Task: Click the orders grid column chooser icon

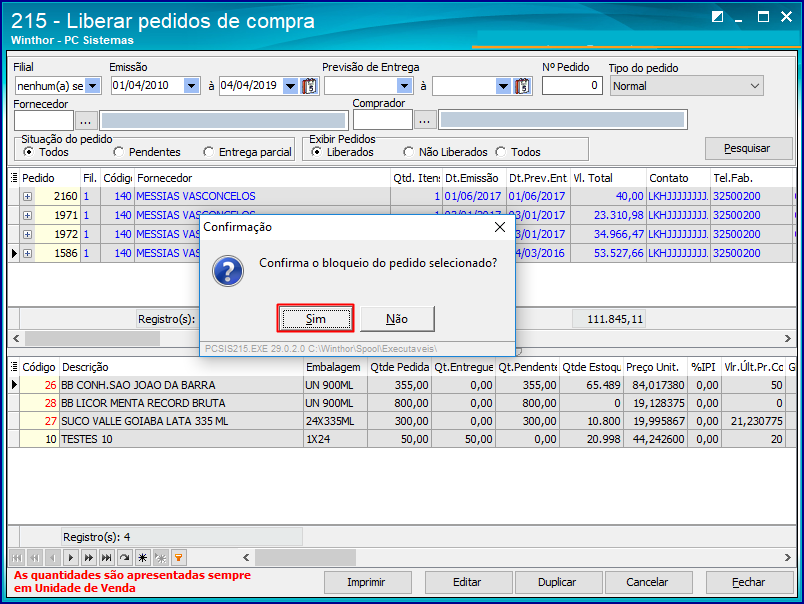Action: 14,178
